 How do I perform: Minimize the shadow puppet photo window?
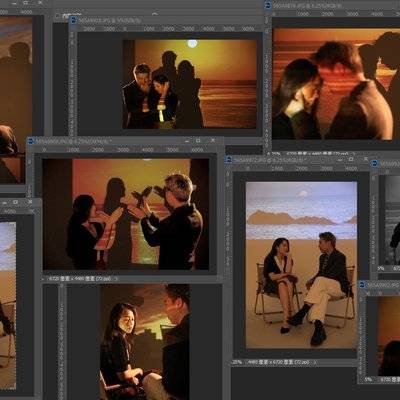point(187,141)
